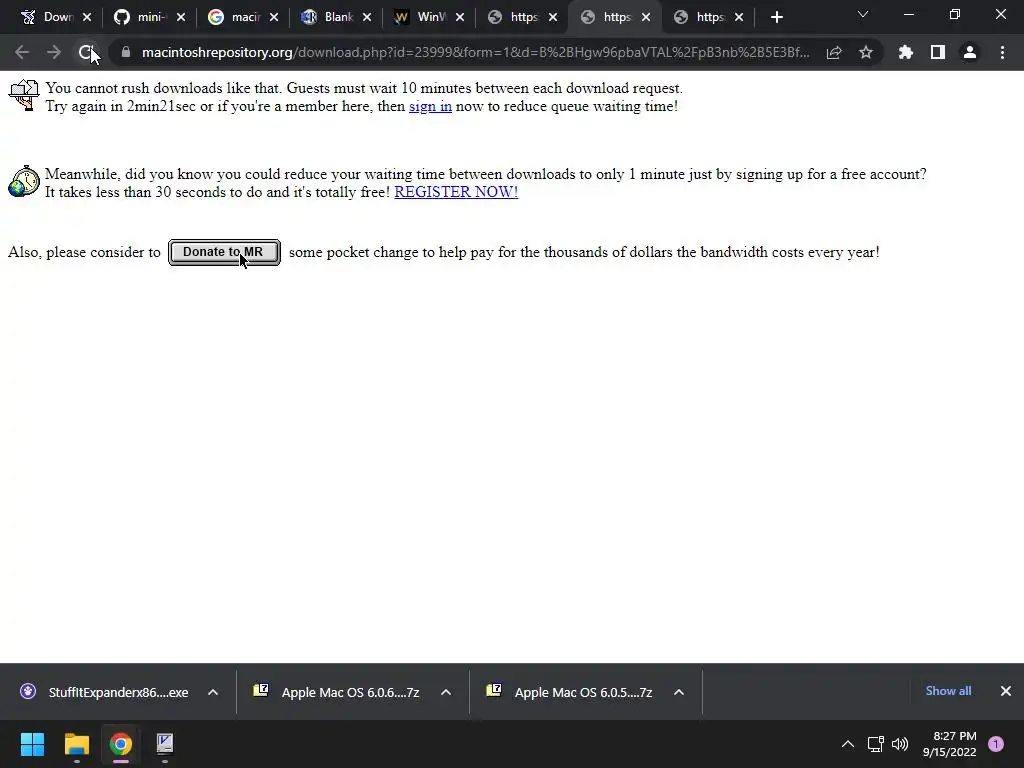Click the REGISTER NOW! link
This screenshot has width=1024, height=768.
[456, 192]
